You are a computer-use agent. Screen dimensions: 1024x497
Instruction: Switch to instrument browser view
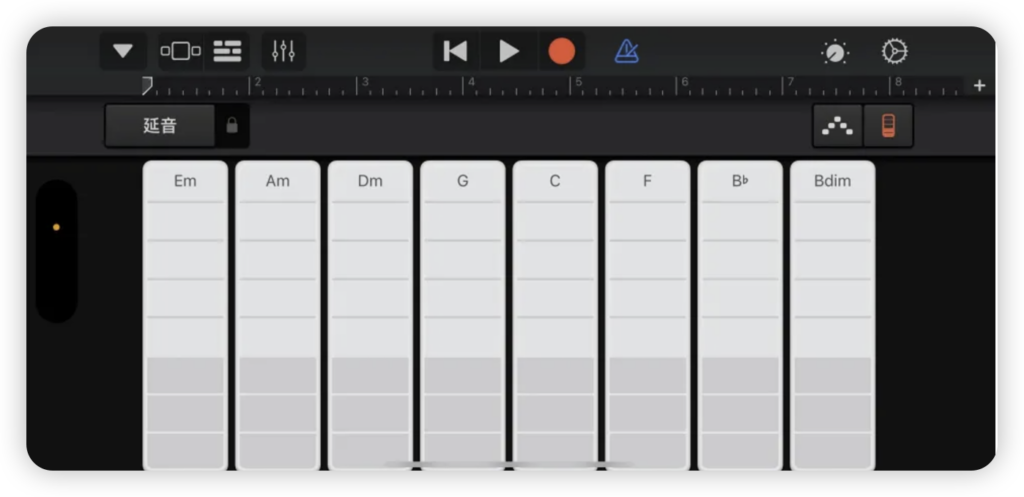point(181,51)
